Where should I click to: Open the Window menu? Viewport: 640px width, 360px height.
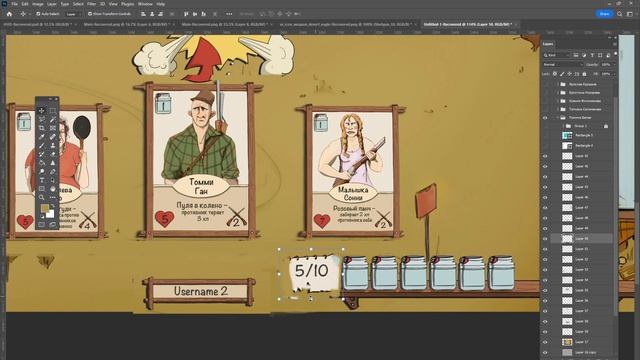(145, 4)
